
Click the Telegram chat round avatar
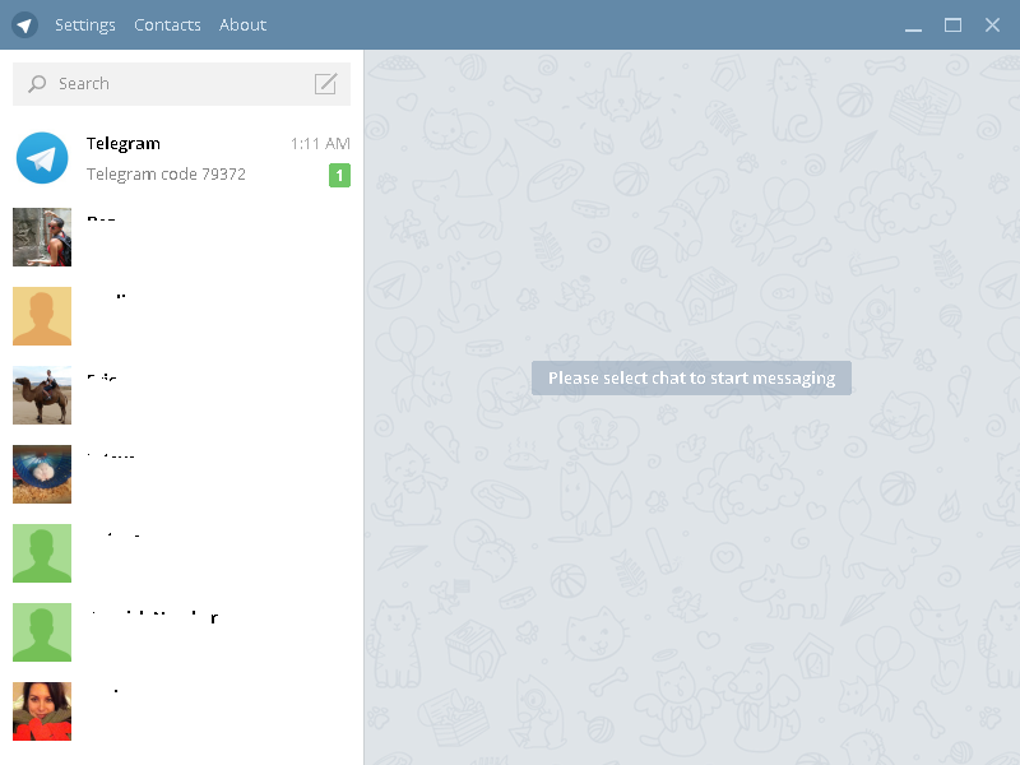pos(42,158)
